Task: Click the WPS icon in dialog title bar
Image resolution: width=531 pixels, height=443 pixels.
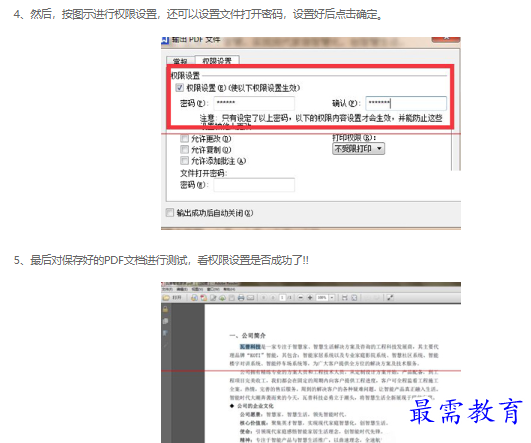Action: [x=165, y=40]
